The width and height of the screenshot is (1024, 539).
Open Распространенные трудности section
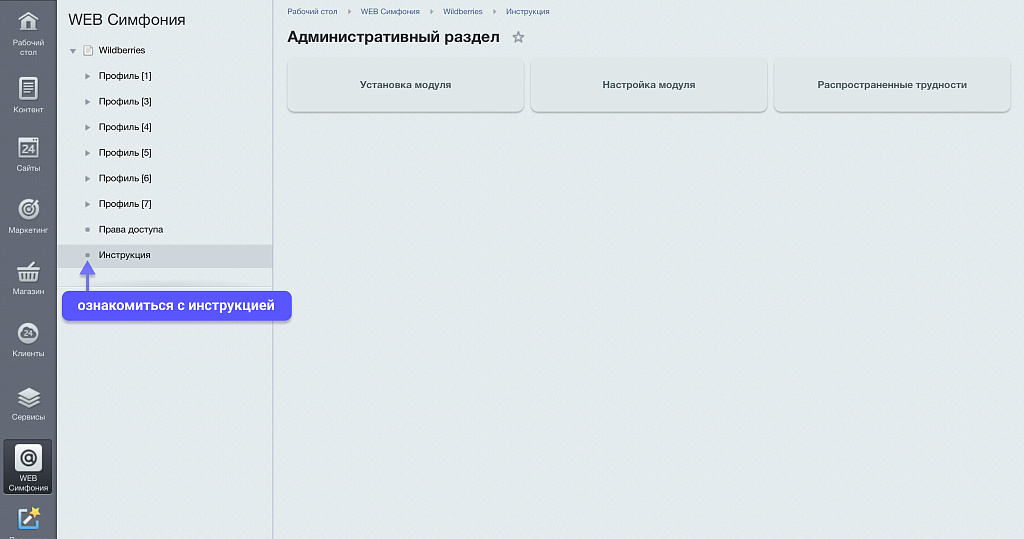point(891,85)
